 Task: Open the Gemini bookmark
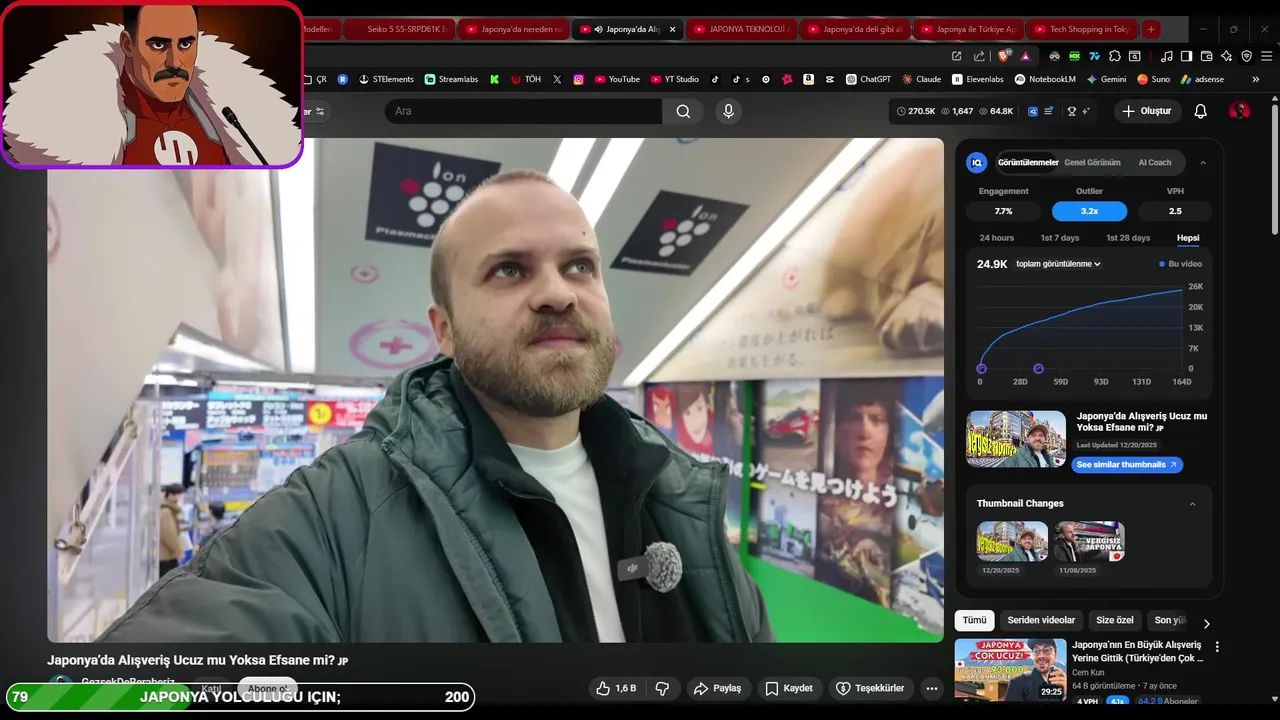1106,79
